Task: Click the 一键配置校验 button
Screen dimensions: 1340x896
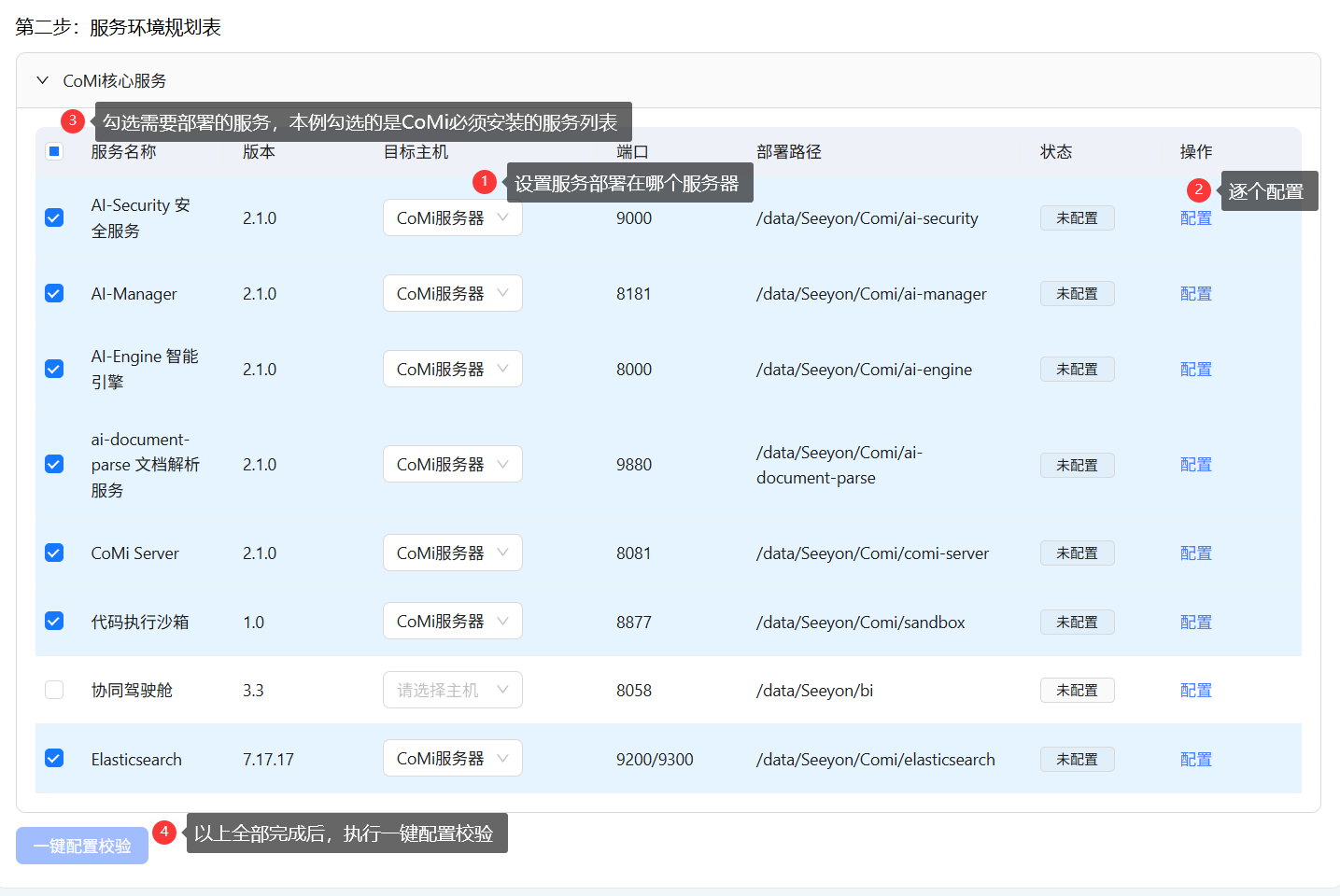Action: point(82,846)
